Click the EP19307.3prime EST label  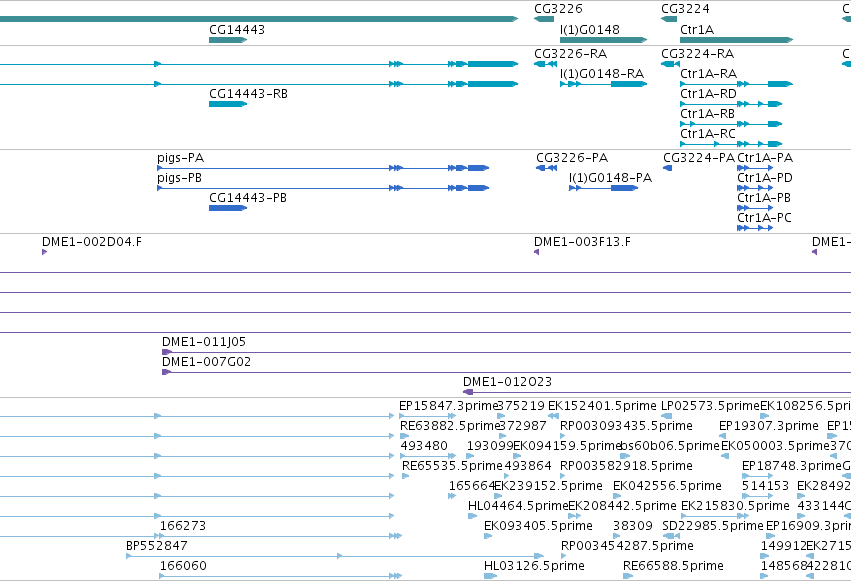(769, 426)
